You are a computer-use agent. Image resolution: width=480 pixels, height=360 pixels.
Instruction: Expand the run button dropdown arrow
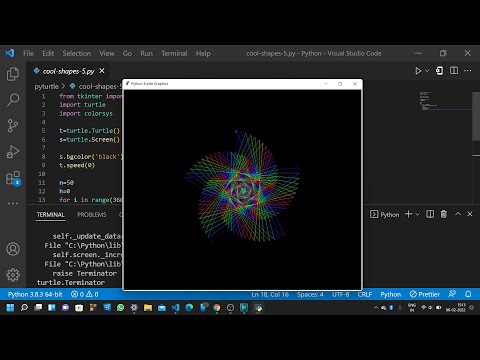click(427, 71)
